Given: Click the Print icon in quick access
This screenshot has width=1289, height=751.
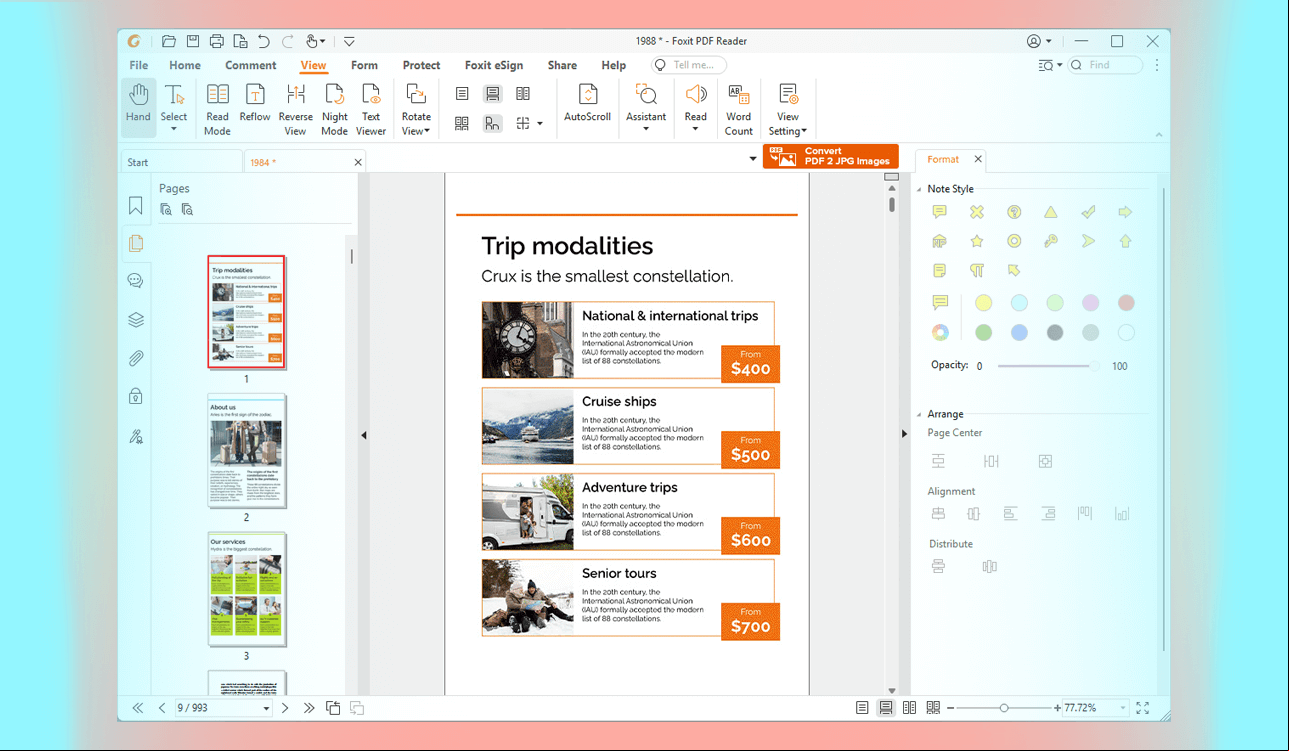Looking at the screenshot, I should pyautogui.click(x=217, y=41).
